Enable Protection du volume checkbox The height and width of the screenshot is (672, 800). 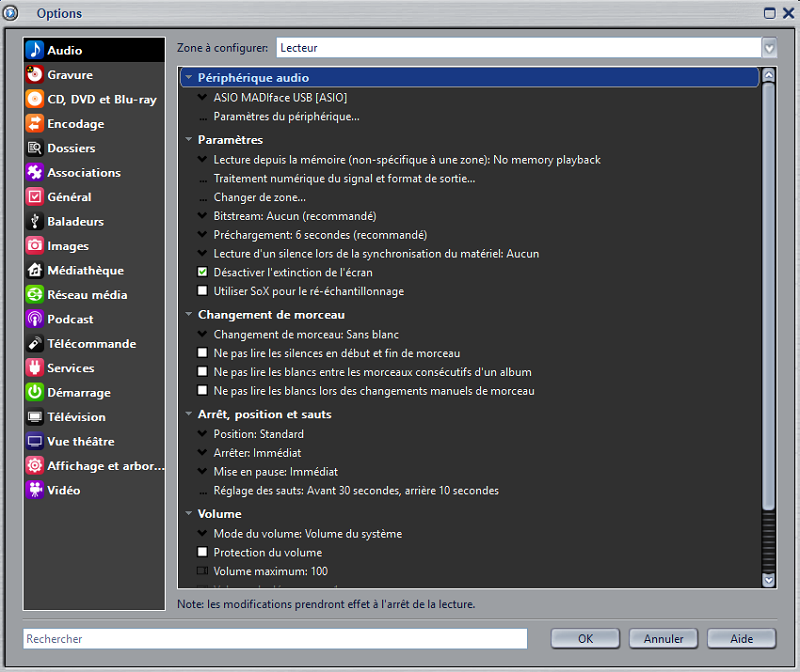point(203,552)
